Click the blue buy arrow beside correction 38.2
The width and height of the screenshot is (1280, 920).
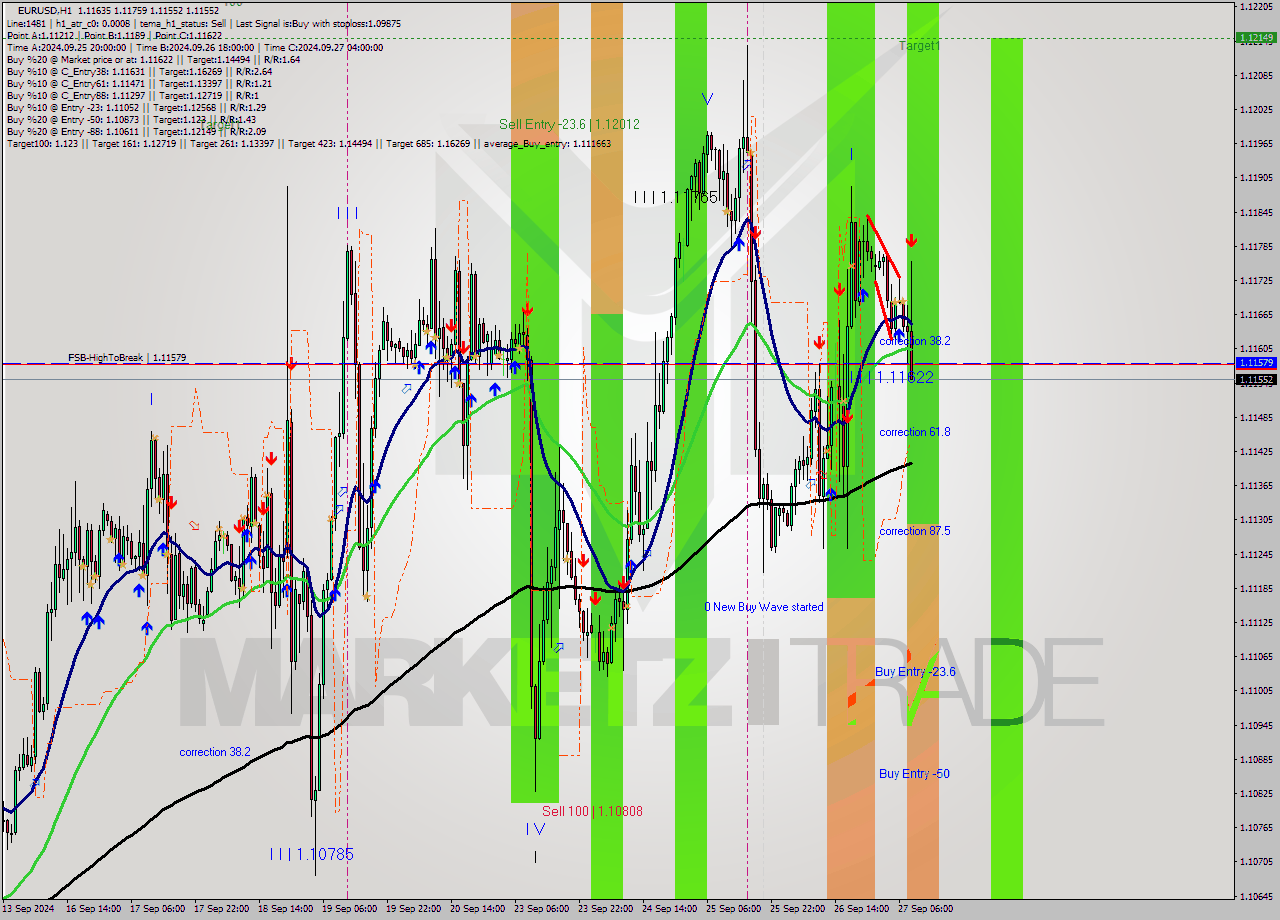[x=900, y=334]
